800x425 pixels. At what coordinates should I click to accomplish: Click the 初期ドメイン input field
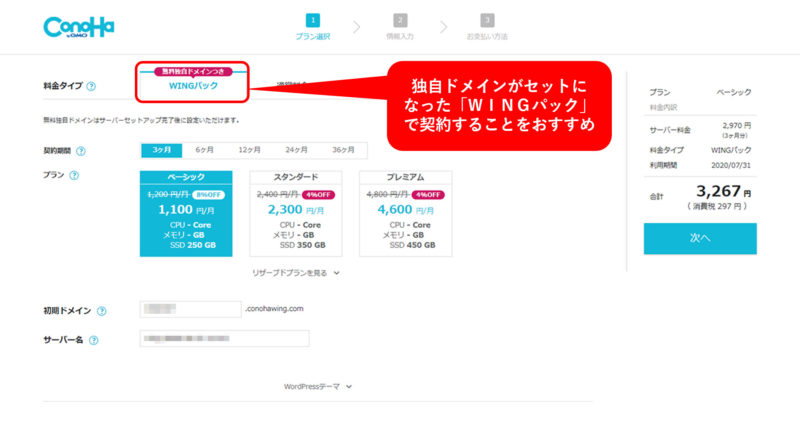190,309
